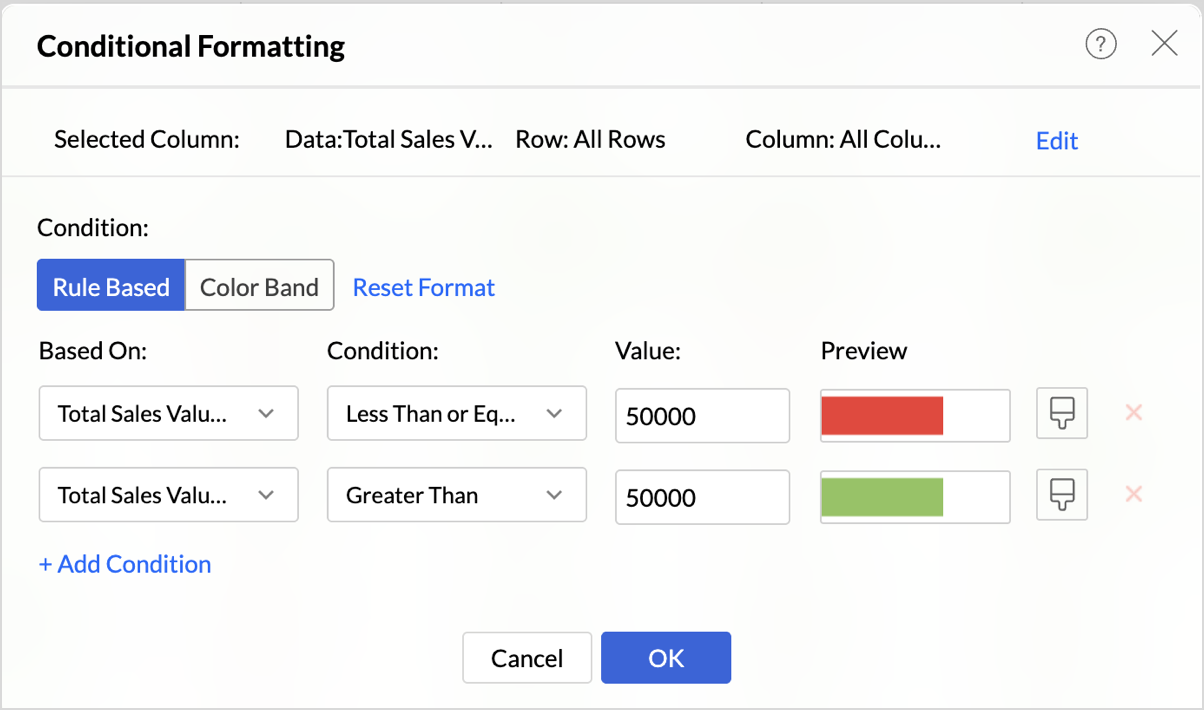Click the Reset Format link

(x=424, y=288)
